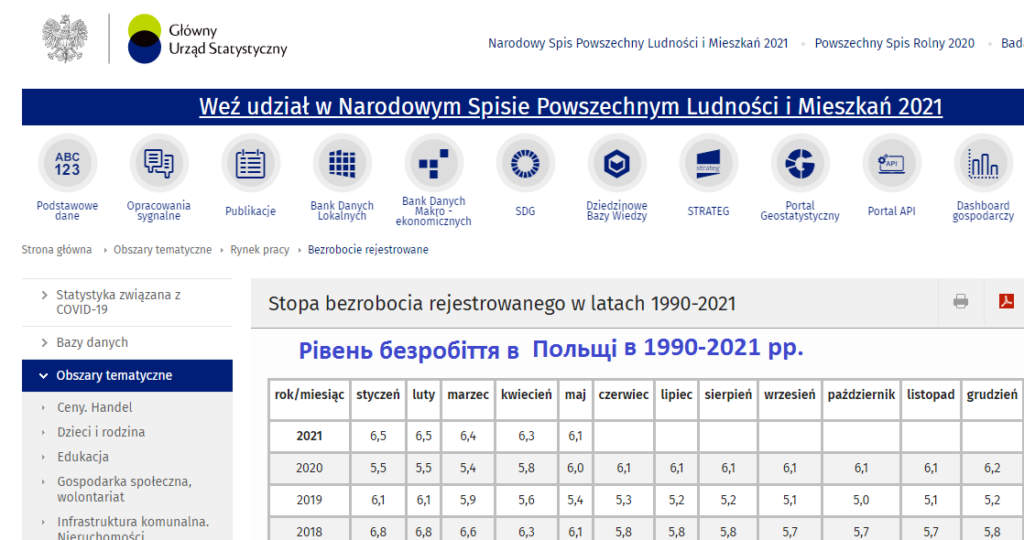
Task: Open the Dashboard gospodarczy icon
Action: 983,163
